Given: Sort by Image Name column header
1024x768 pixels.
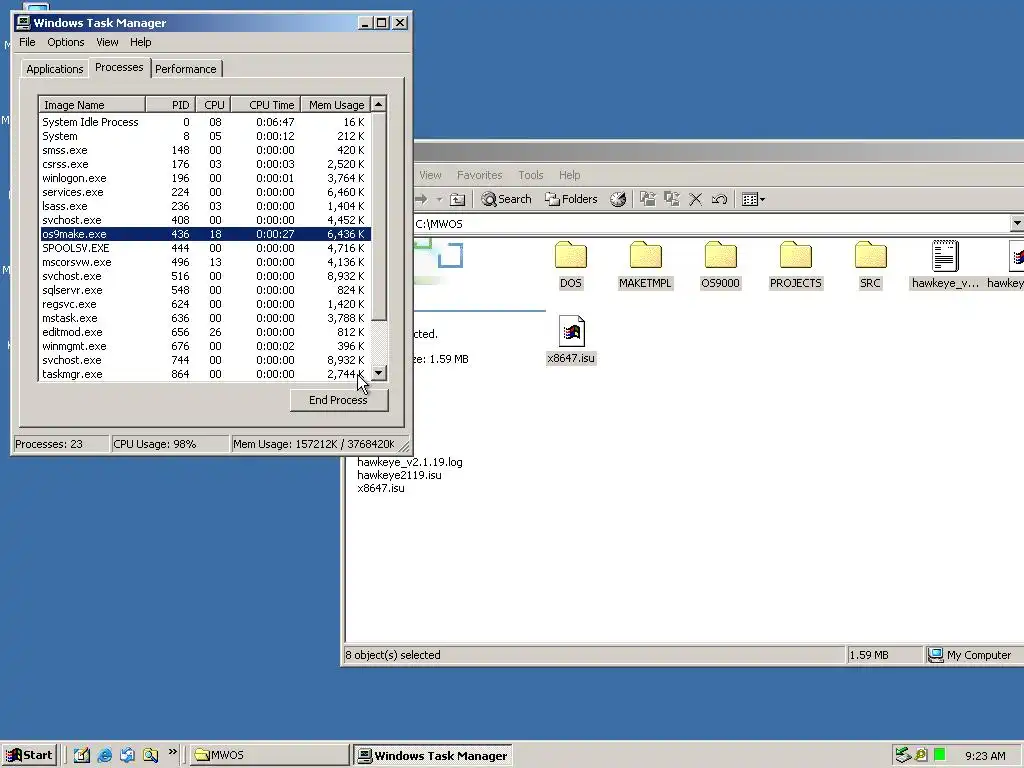Looking at the screenshot, I should tap(92, 104).
